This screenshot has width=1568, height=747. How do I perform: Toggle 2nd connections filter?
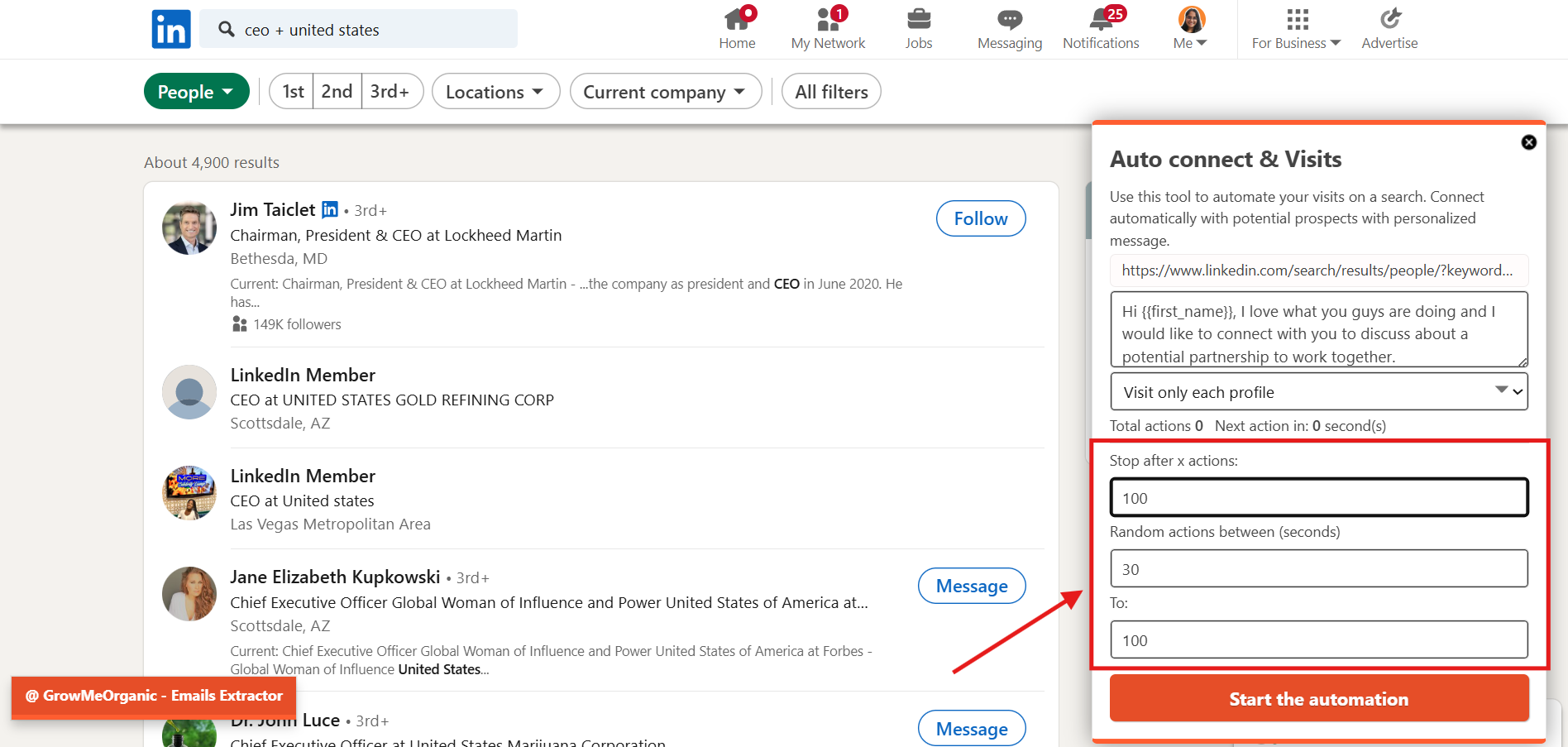pyautogui.click(x=337, y=91)
